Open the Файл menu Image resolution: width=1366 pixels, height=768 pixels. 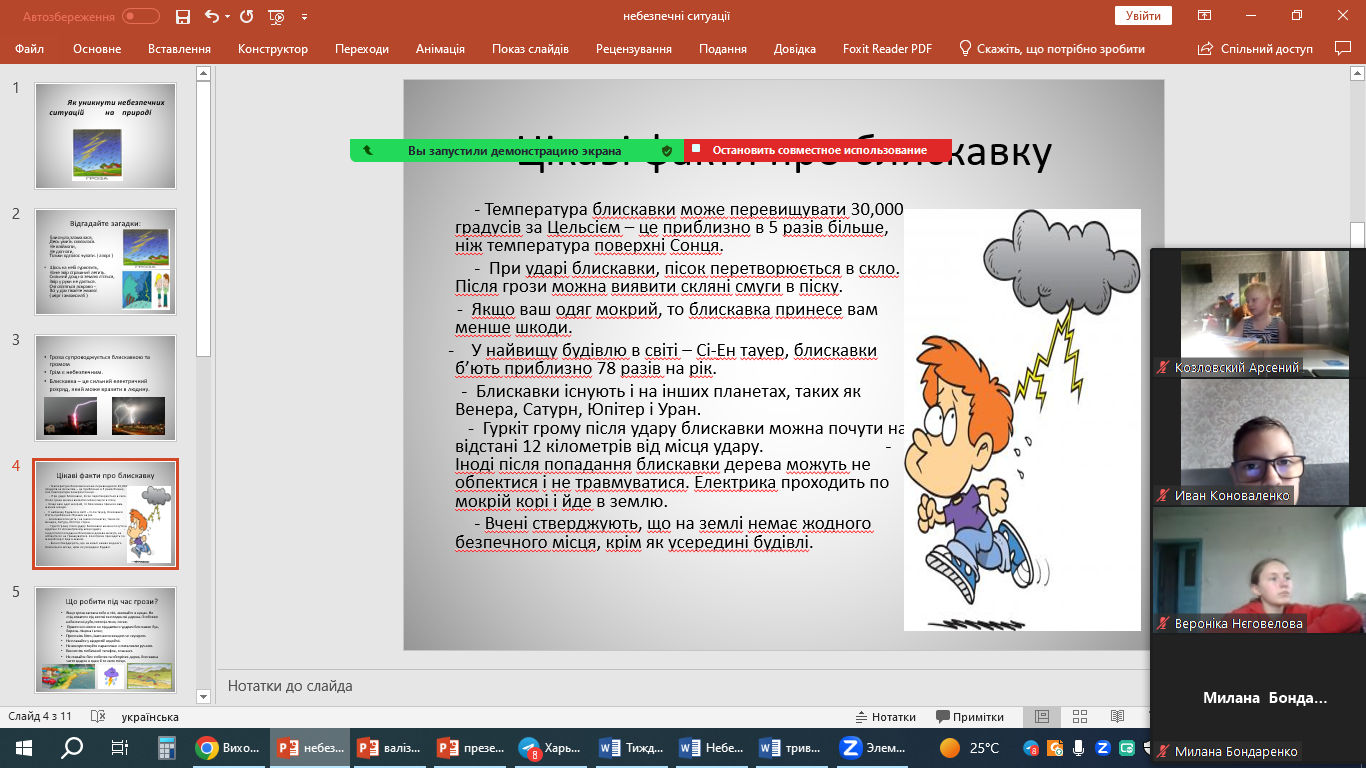pyautogui.click(x=30, y=49)
